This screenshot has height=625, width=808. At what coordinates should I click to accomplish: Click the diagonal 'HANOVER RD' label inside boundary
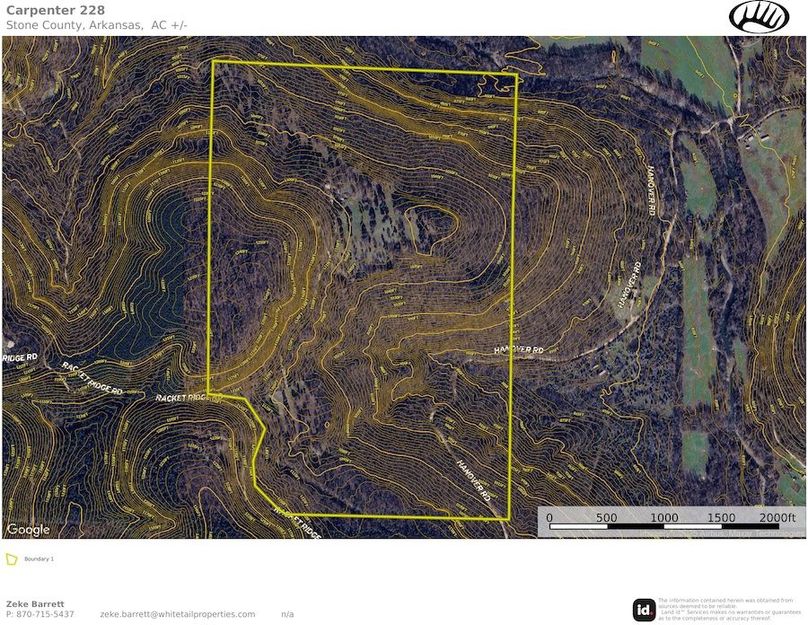[x=474, y=481]
